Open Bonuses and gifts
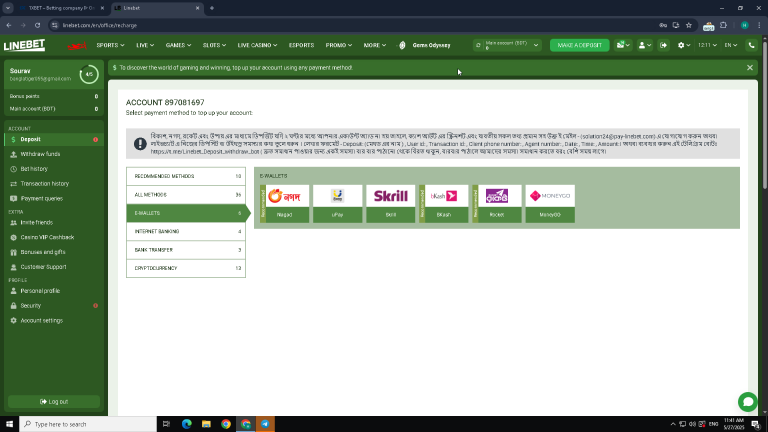768x432 pixels. pyautogui.click(x=54, y=252)
